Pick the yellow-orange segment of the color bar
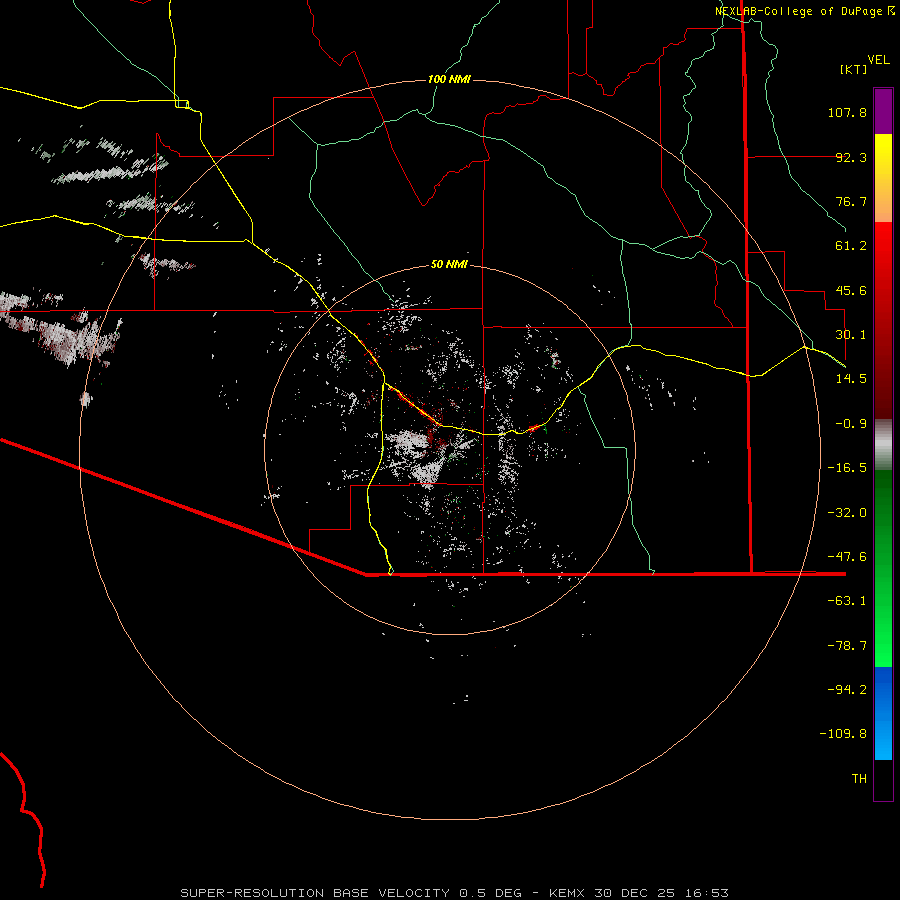 (x=883, y=178)
